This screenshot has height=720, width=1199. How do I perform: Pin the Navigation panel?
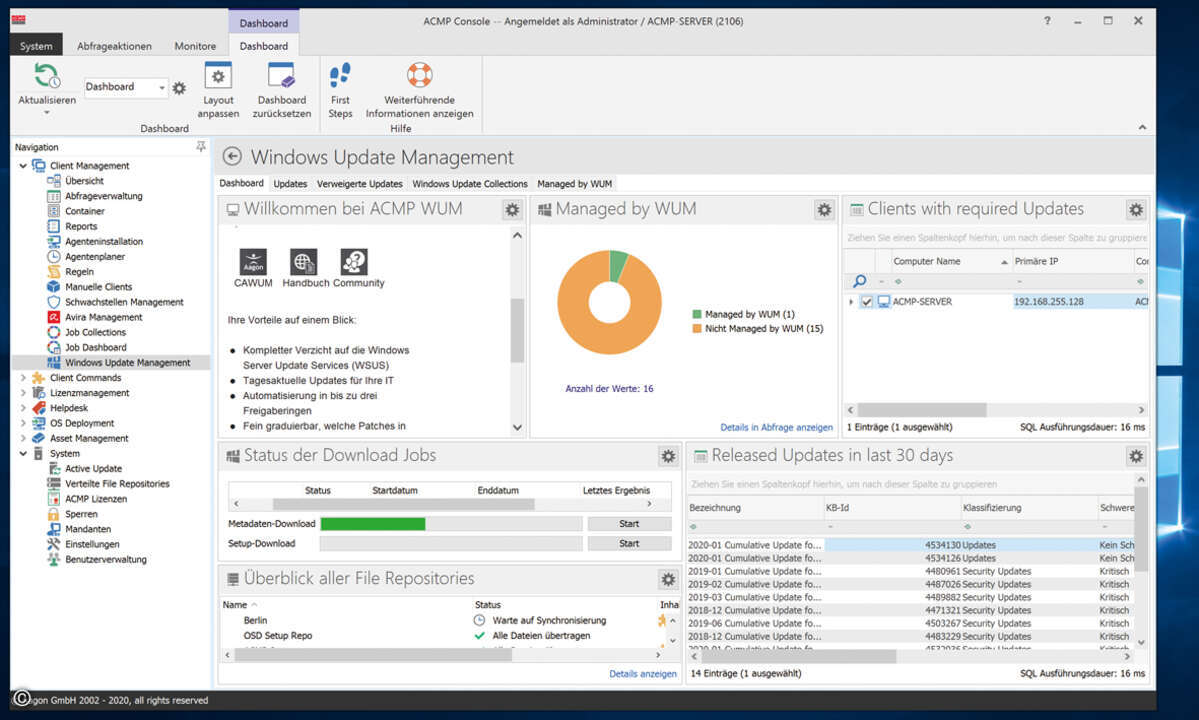[x=200, y=146]
